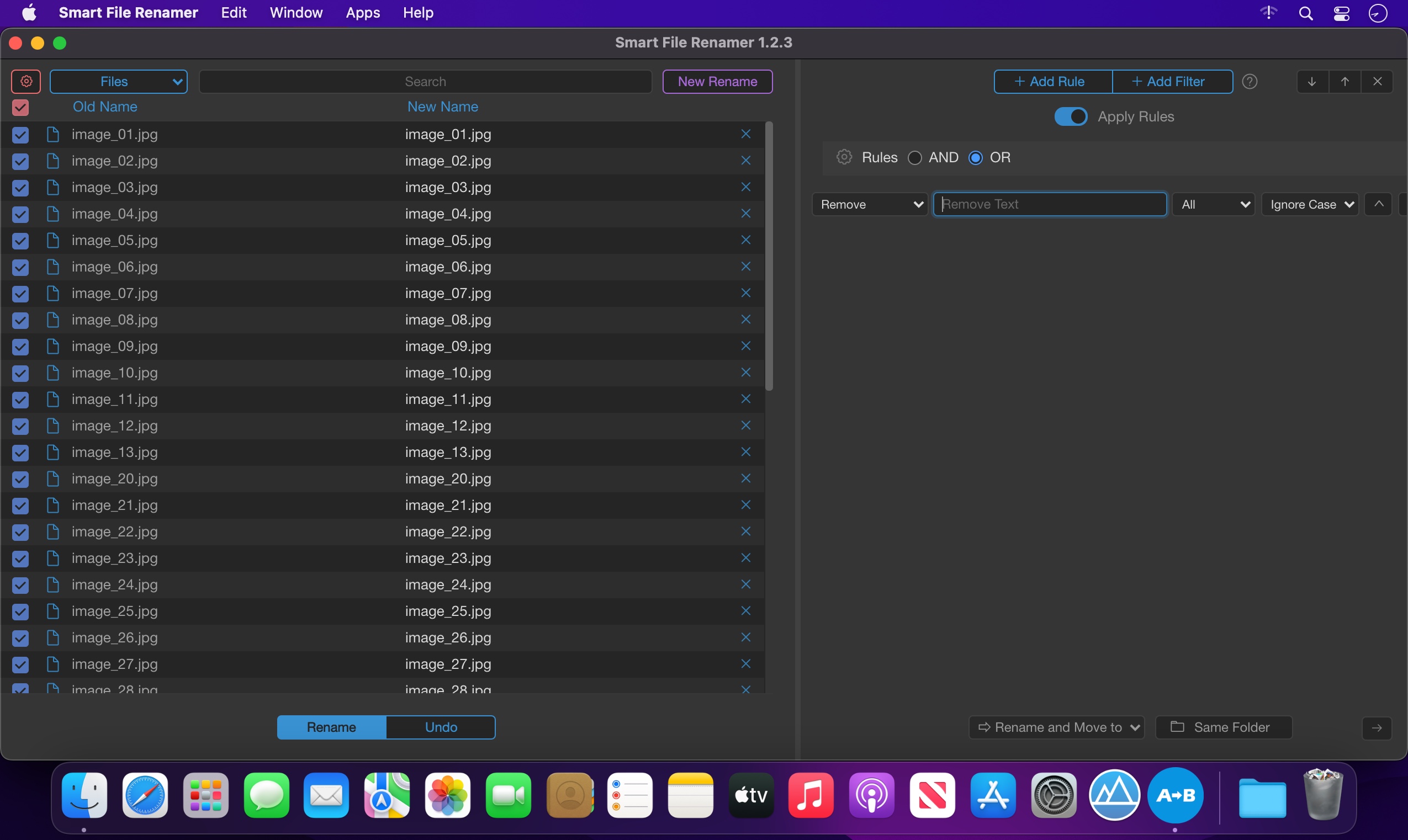Open Photos app from the dock

point(448,795)
